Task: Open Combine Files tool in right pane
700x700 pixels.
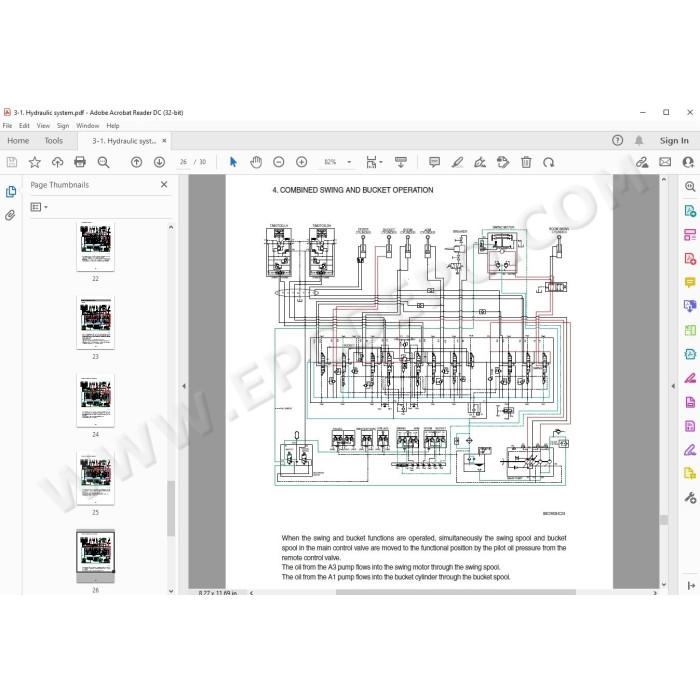Action: pos(690,306)
